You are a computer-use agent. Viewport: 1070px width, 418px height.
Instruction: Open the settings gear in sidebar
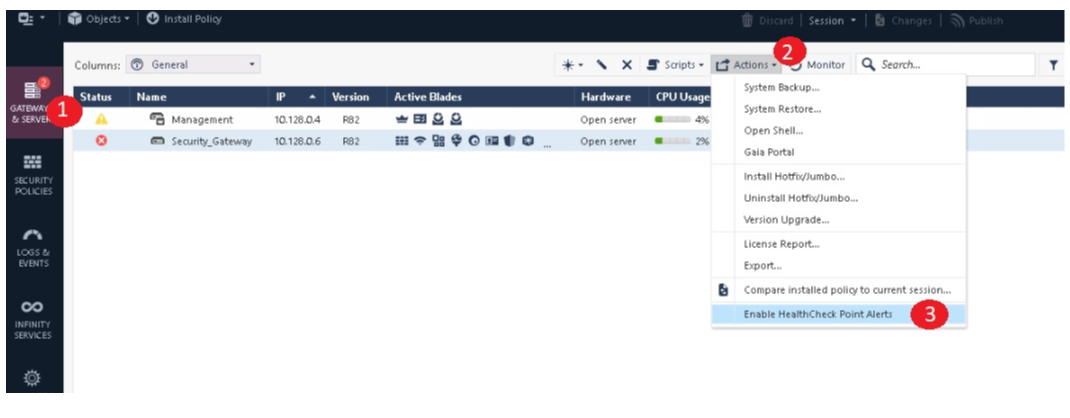pos(33,377)
